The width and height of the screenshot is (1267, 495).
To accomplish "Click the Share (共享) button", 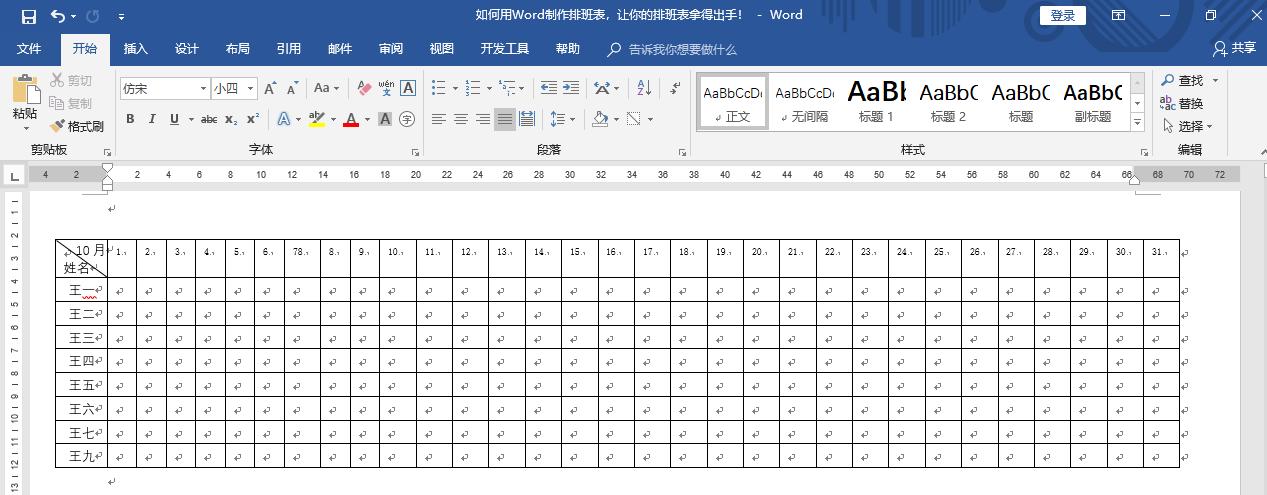I will click(x=1235, y=48).
